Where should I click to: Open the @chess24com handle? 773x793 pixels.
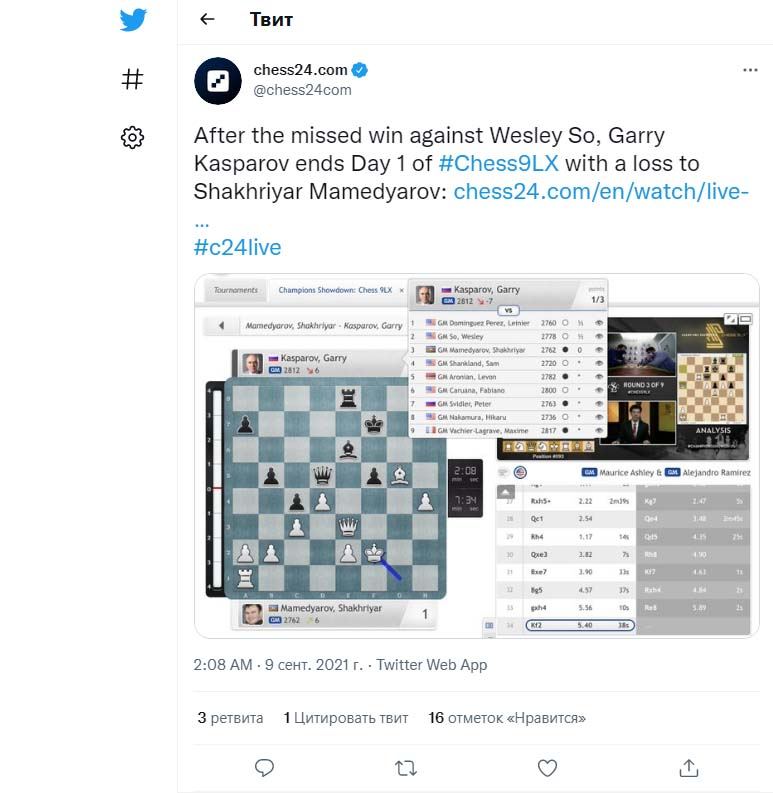click(302, 90)
